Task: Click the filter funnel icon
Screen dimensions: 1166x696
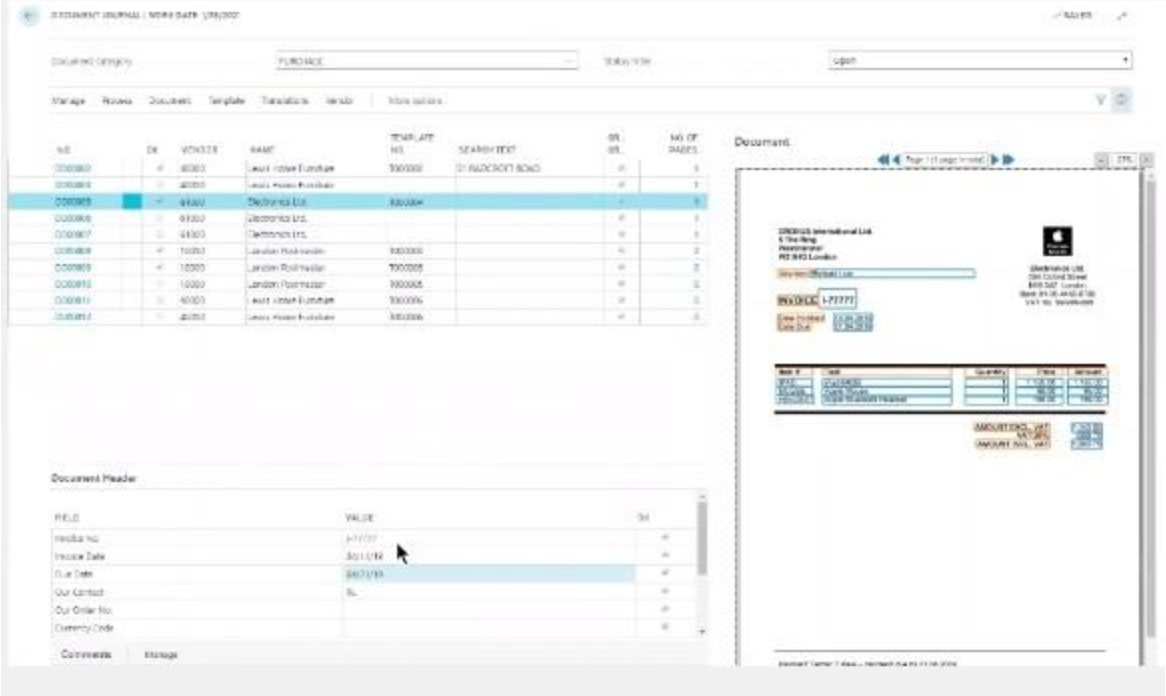Action: (1103, 101)
